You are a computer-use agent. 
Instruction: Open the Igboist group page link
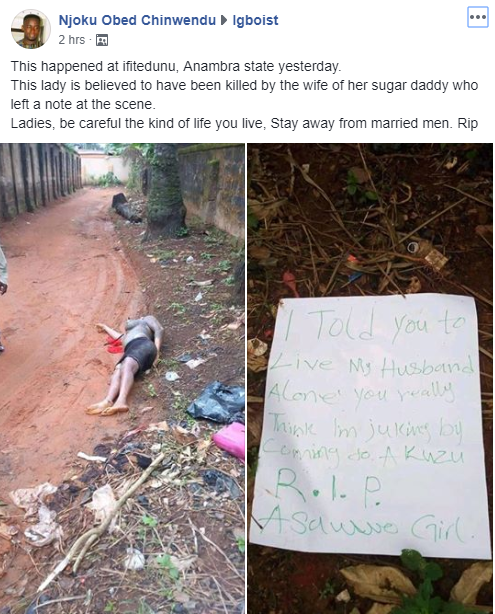coord(255,20)
